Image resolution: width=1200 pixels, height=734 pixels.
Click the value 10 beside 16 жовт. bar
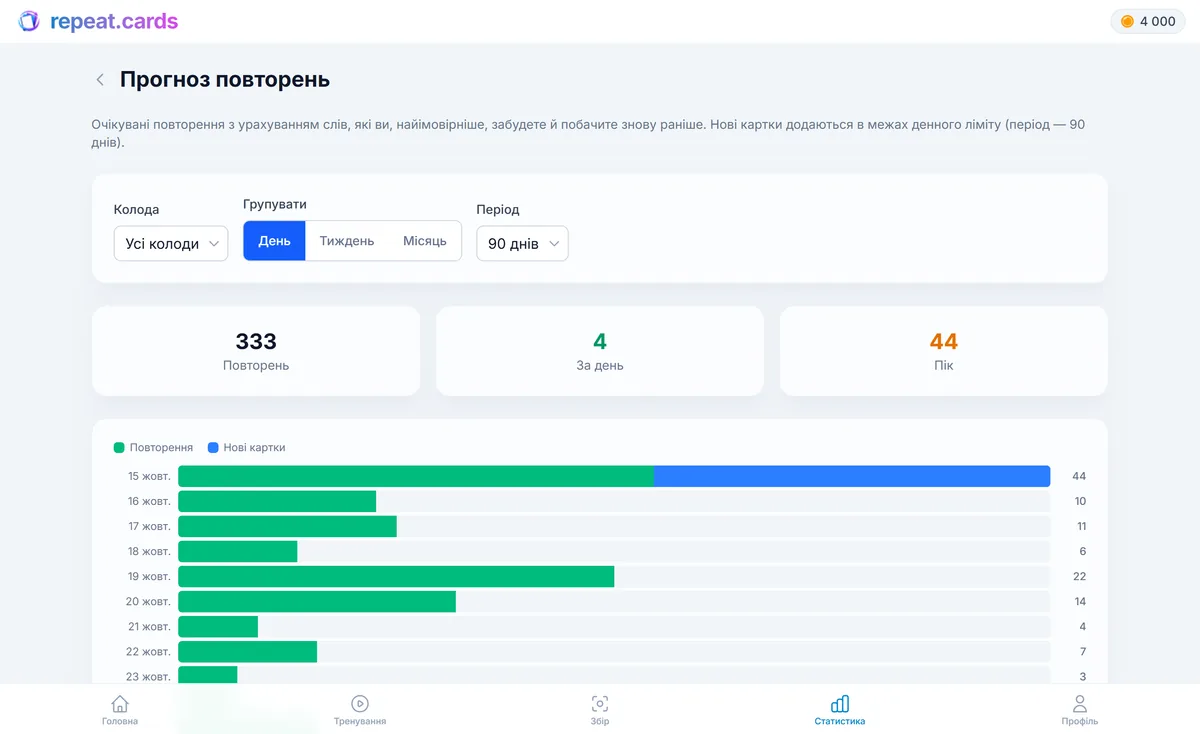(x=1080, y=501)
